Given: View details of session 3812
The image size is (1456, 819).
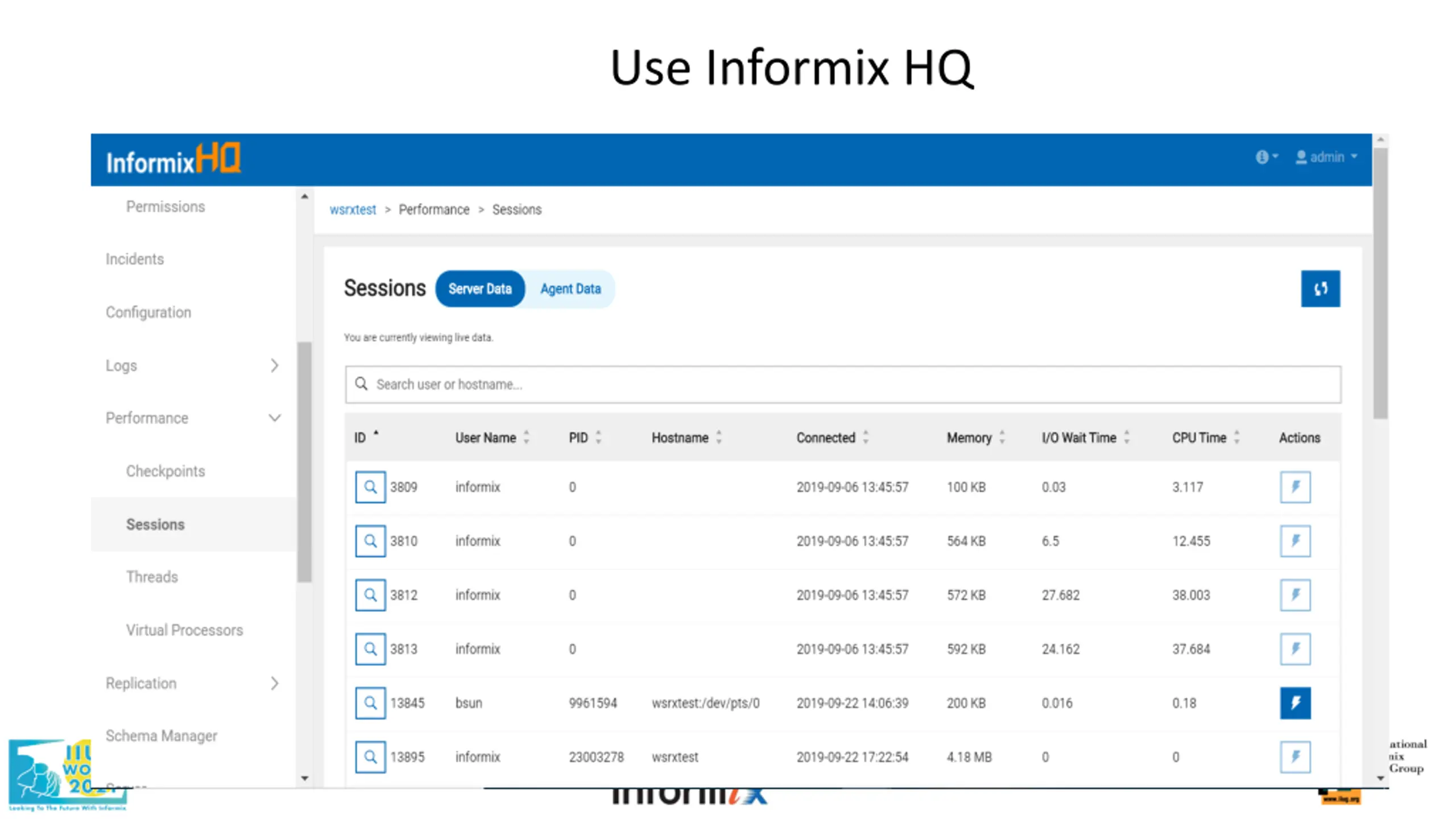Looking at the screenshot, I should (x=370, y=595).
